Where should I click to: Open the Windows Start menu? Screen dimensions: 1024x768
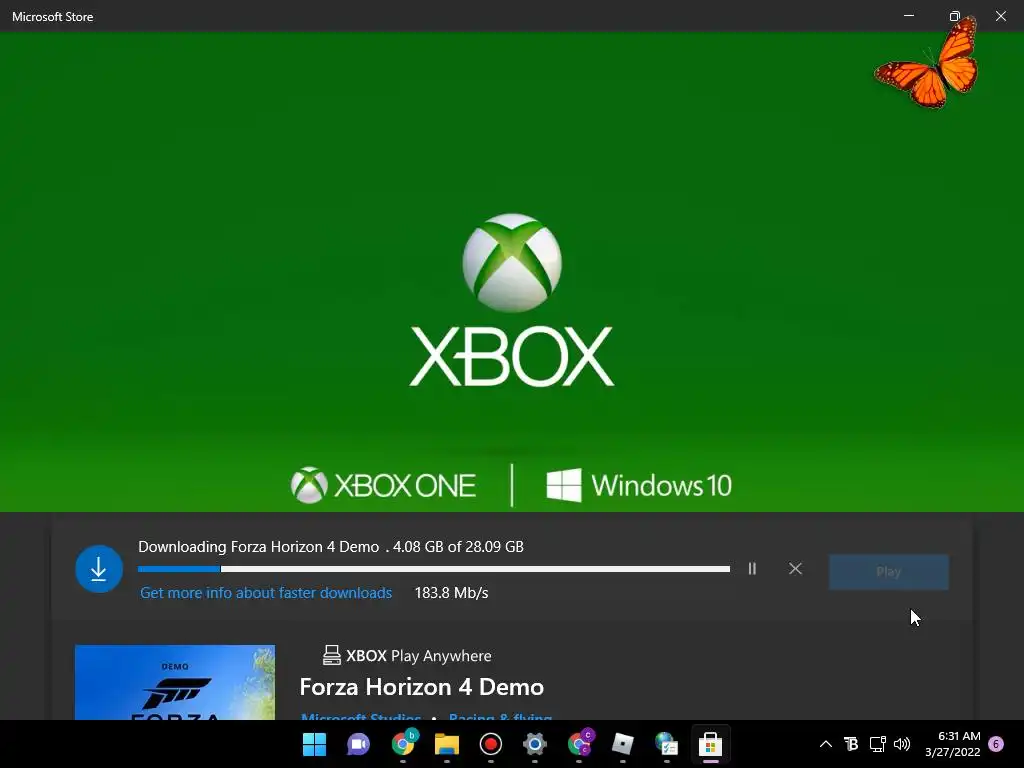[x=314, y=744]
